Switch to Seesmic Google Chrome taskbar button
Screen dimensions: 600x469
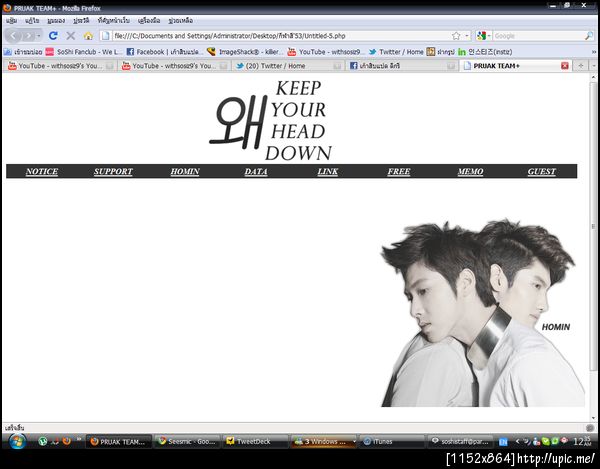coord(187,441)
